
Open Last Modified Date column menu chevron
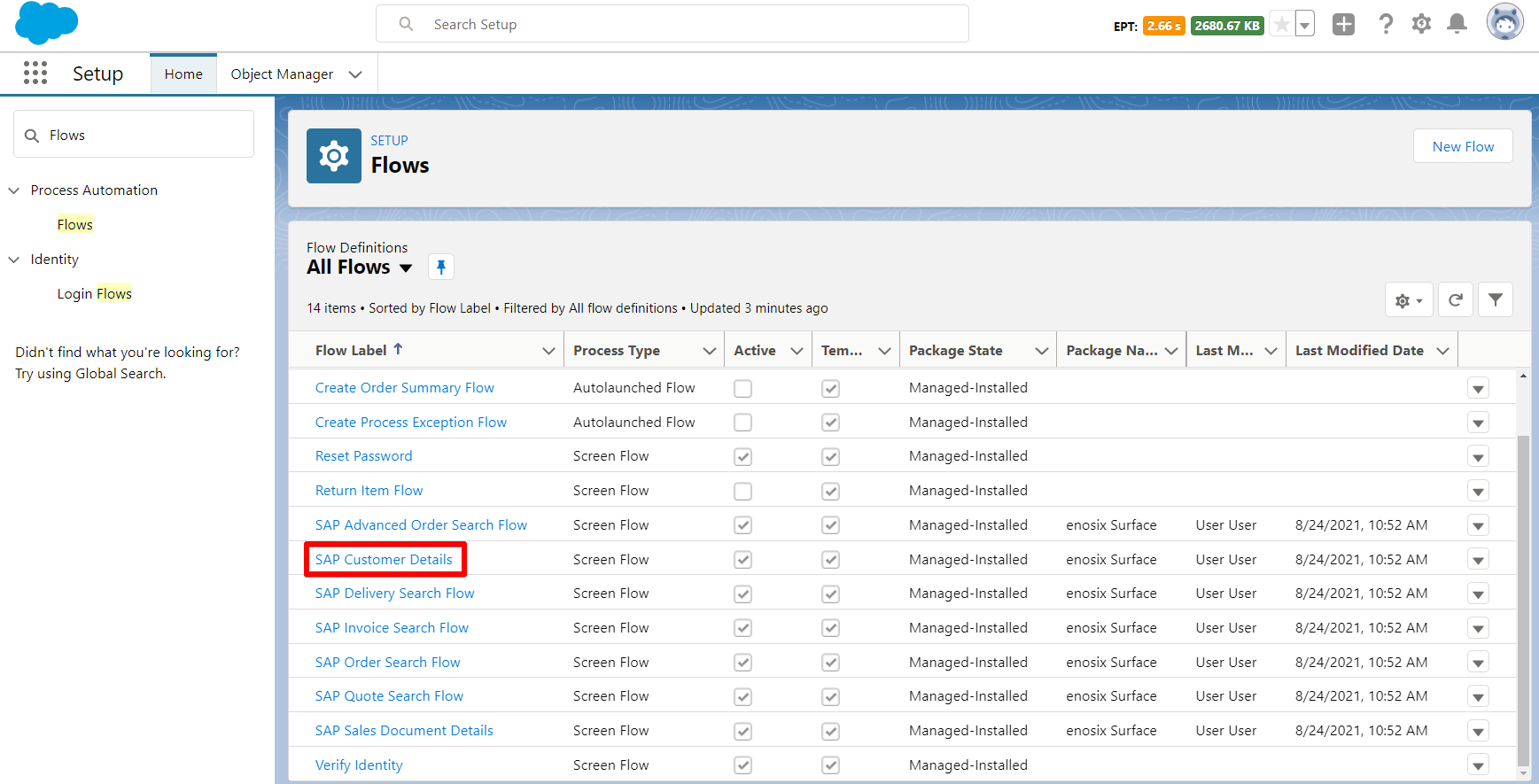click(1442, 351)
